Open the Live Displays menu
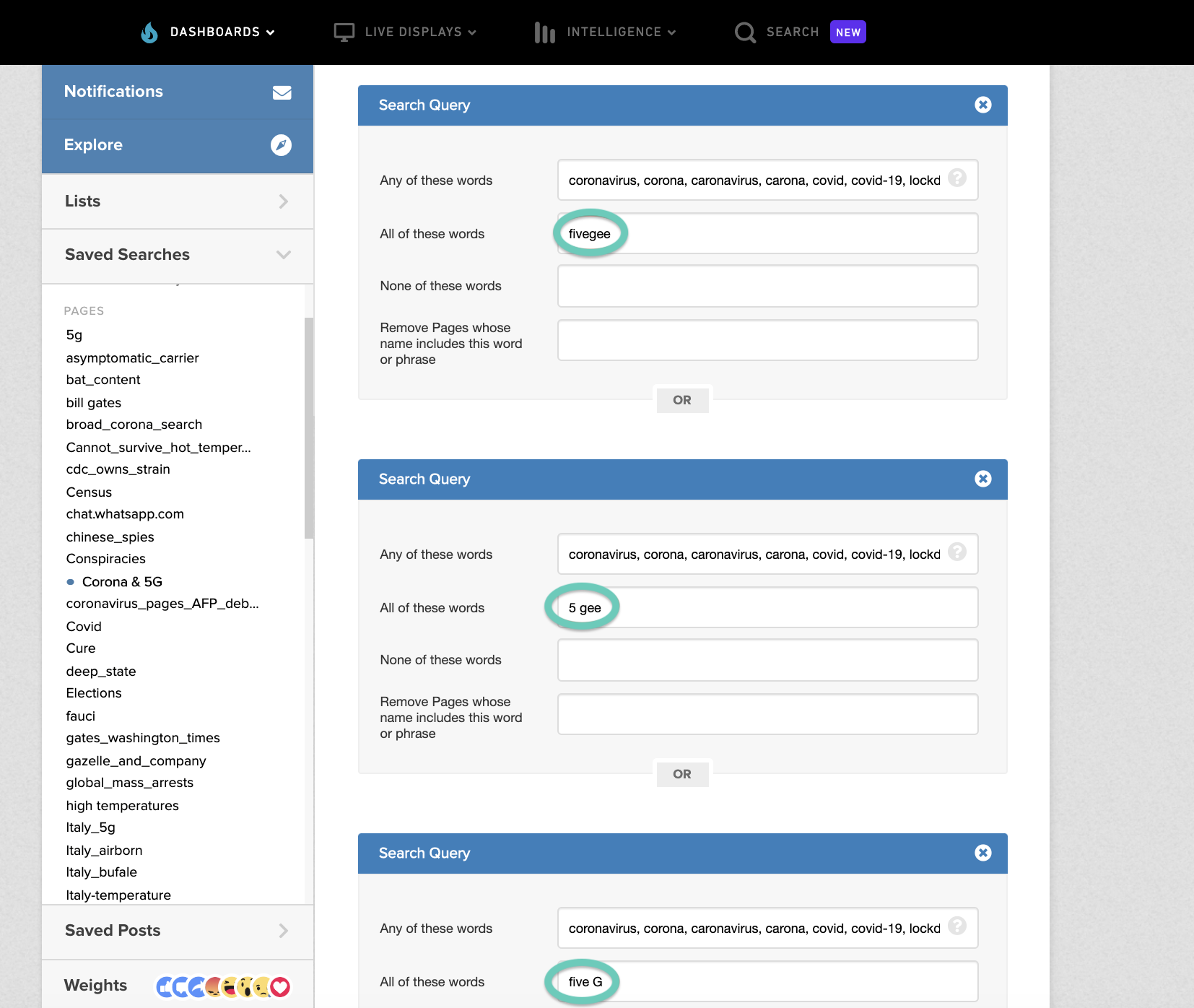The image size is (1194, 1008). click(x=405, y=32)
